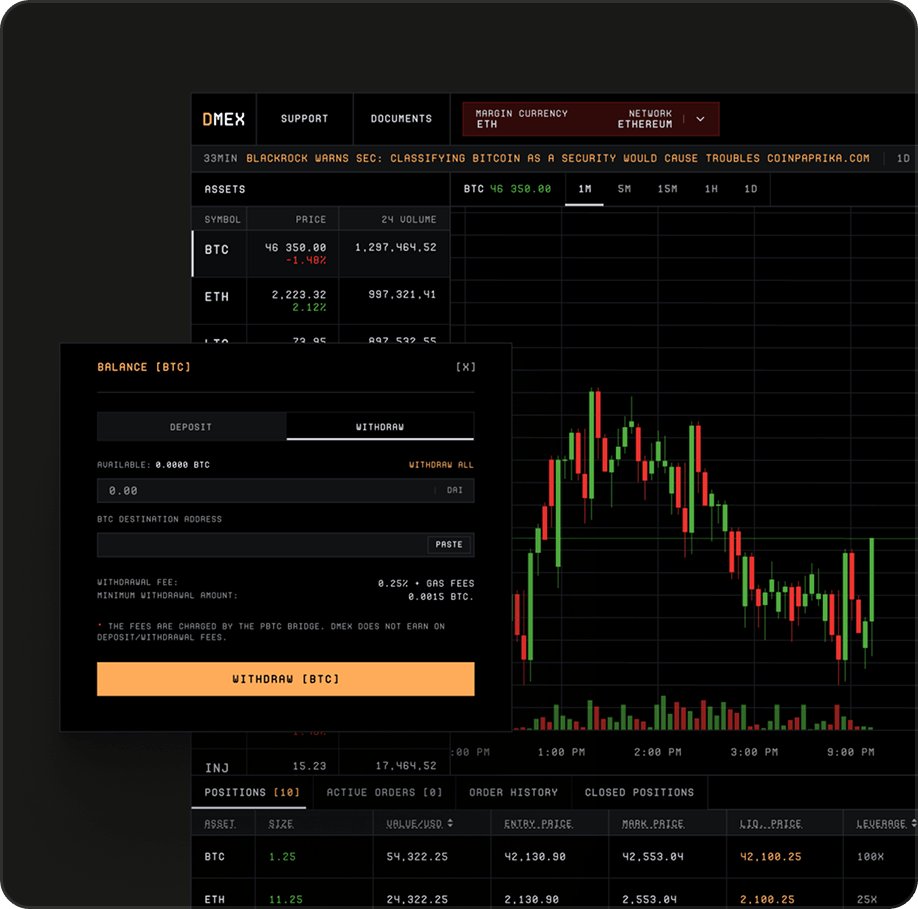918x909 pixels.
Task: Switch to the Deposit tab
Action: (191, 427)
